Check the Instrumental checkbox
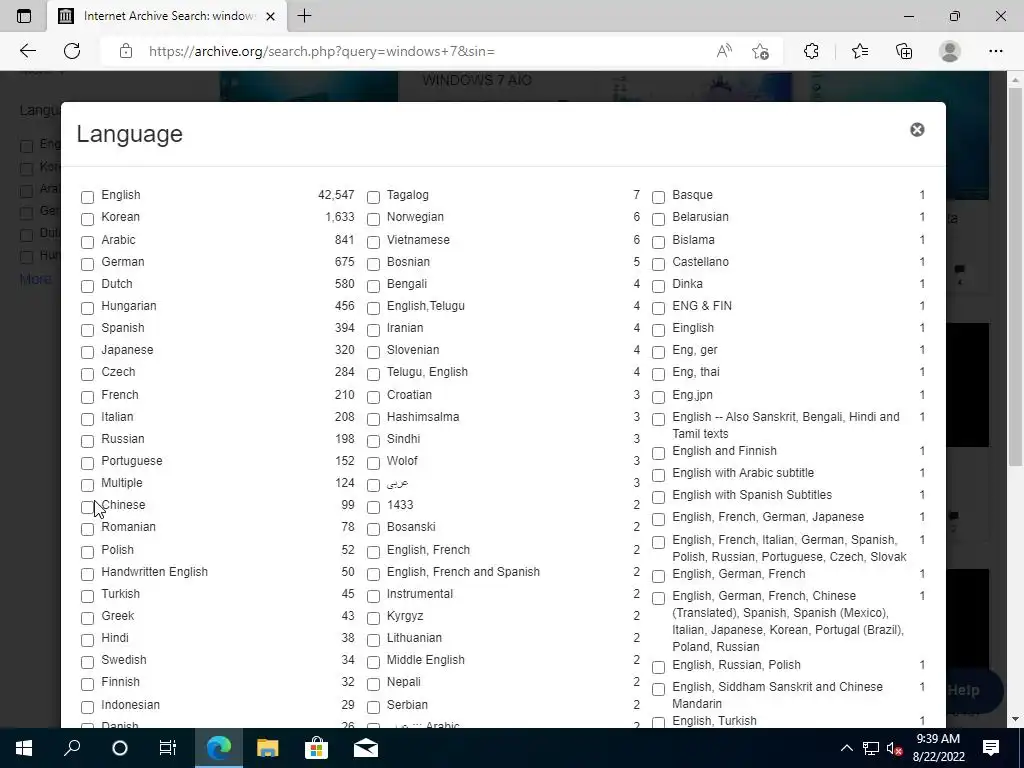This screenshot has height=768, width=1024. point(373,596)
